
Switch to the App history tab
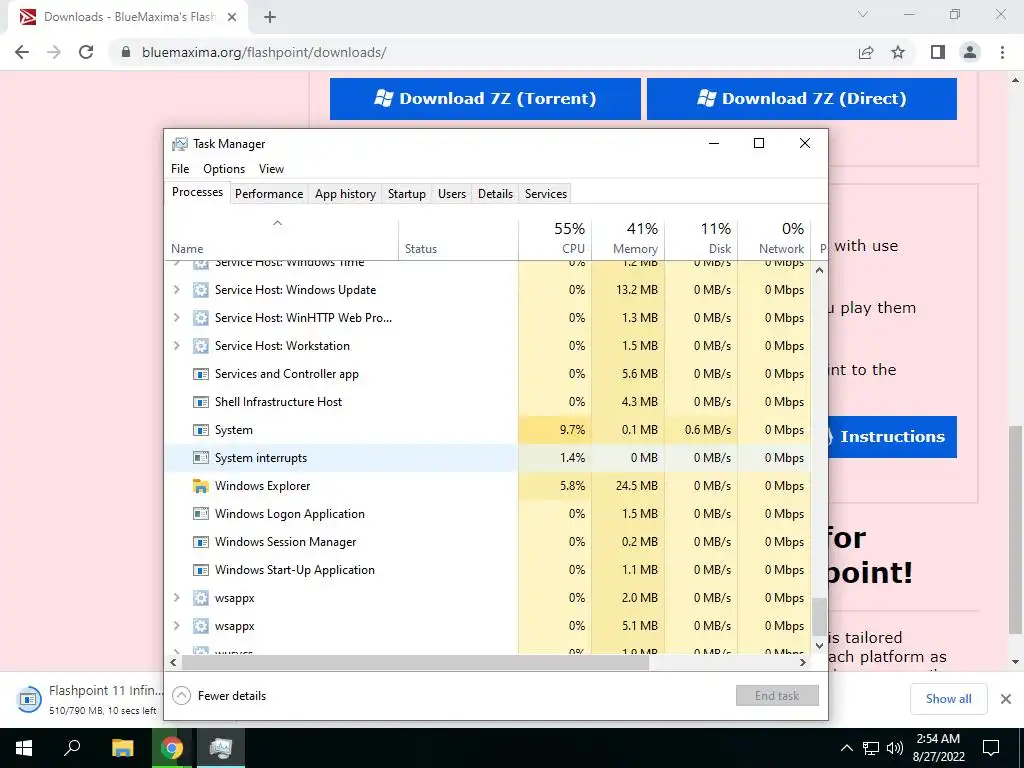[x=345, y=194]
